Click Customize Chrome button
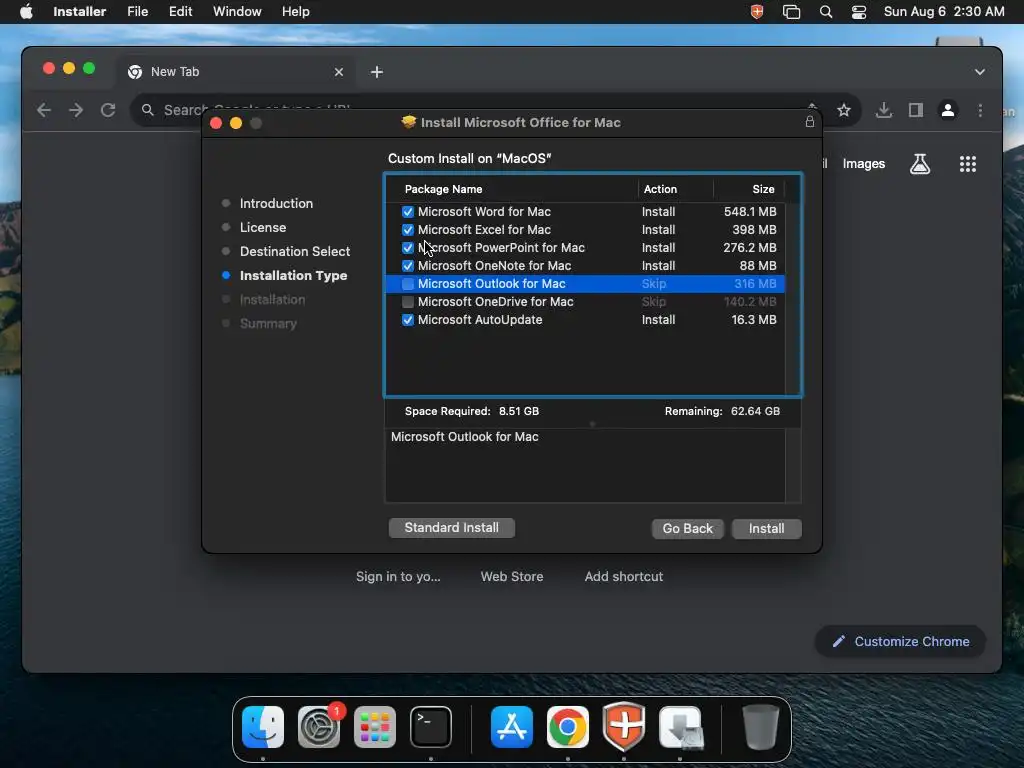Image resolution: width=1024 pixels, height=768 pixels. (x=901, y=641)
